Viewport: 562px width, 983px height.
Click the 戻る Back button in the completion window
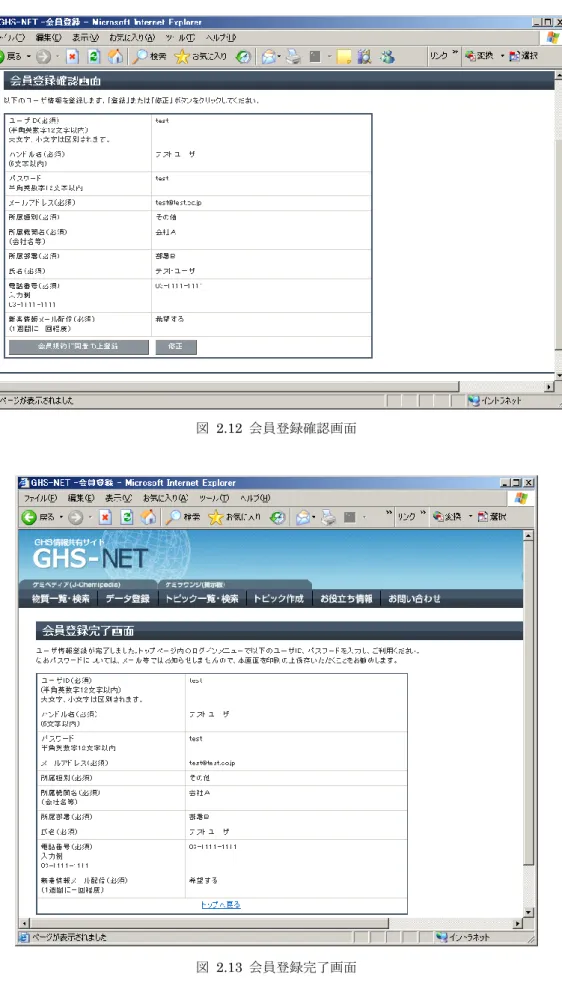point(40,517)
